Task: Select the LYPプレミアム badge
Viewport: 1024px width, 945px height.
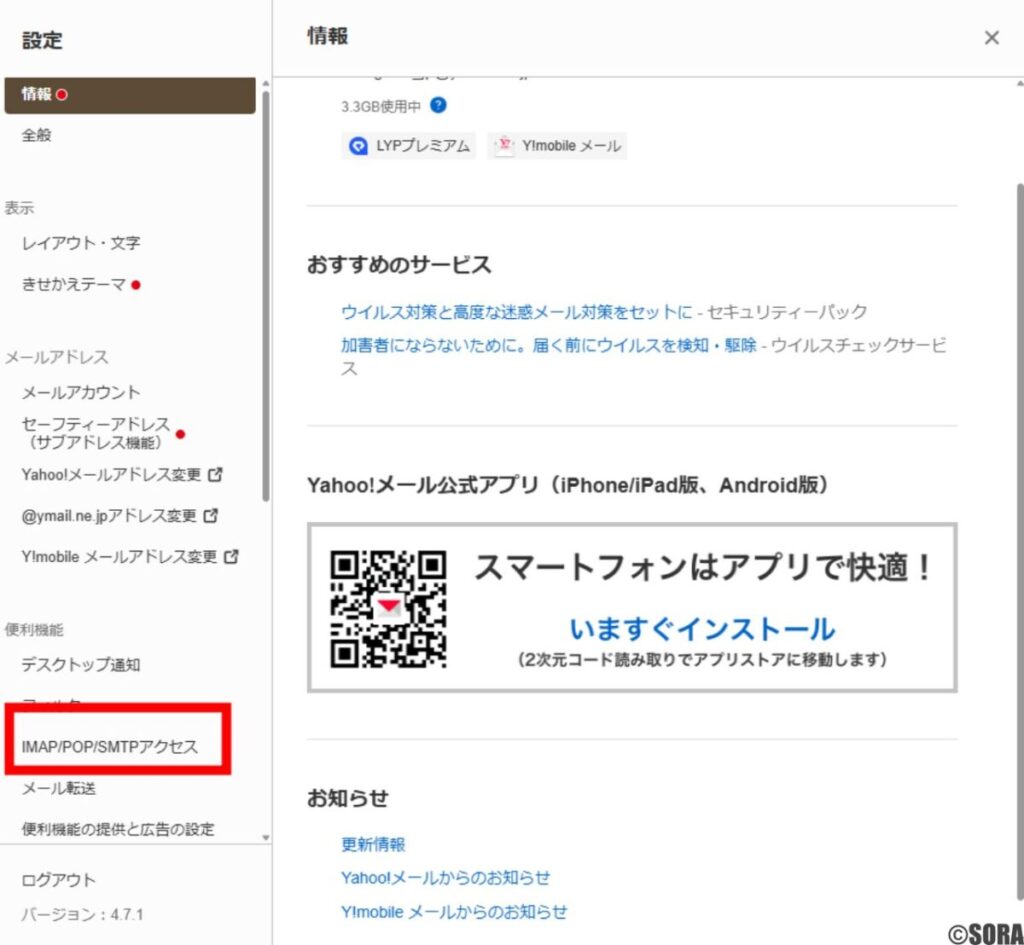Action: tap(409, 146)
